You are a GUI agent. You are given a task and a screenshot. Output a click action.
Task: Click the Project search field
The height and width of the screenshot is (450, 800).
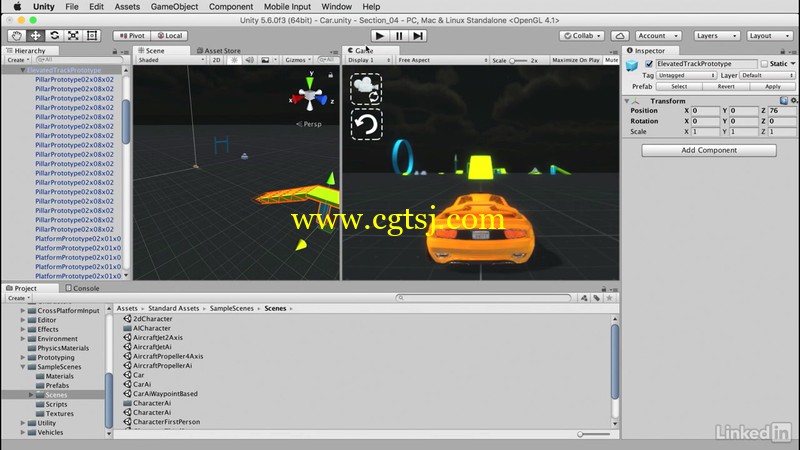tap(484, 298)
